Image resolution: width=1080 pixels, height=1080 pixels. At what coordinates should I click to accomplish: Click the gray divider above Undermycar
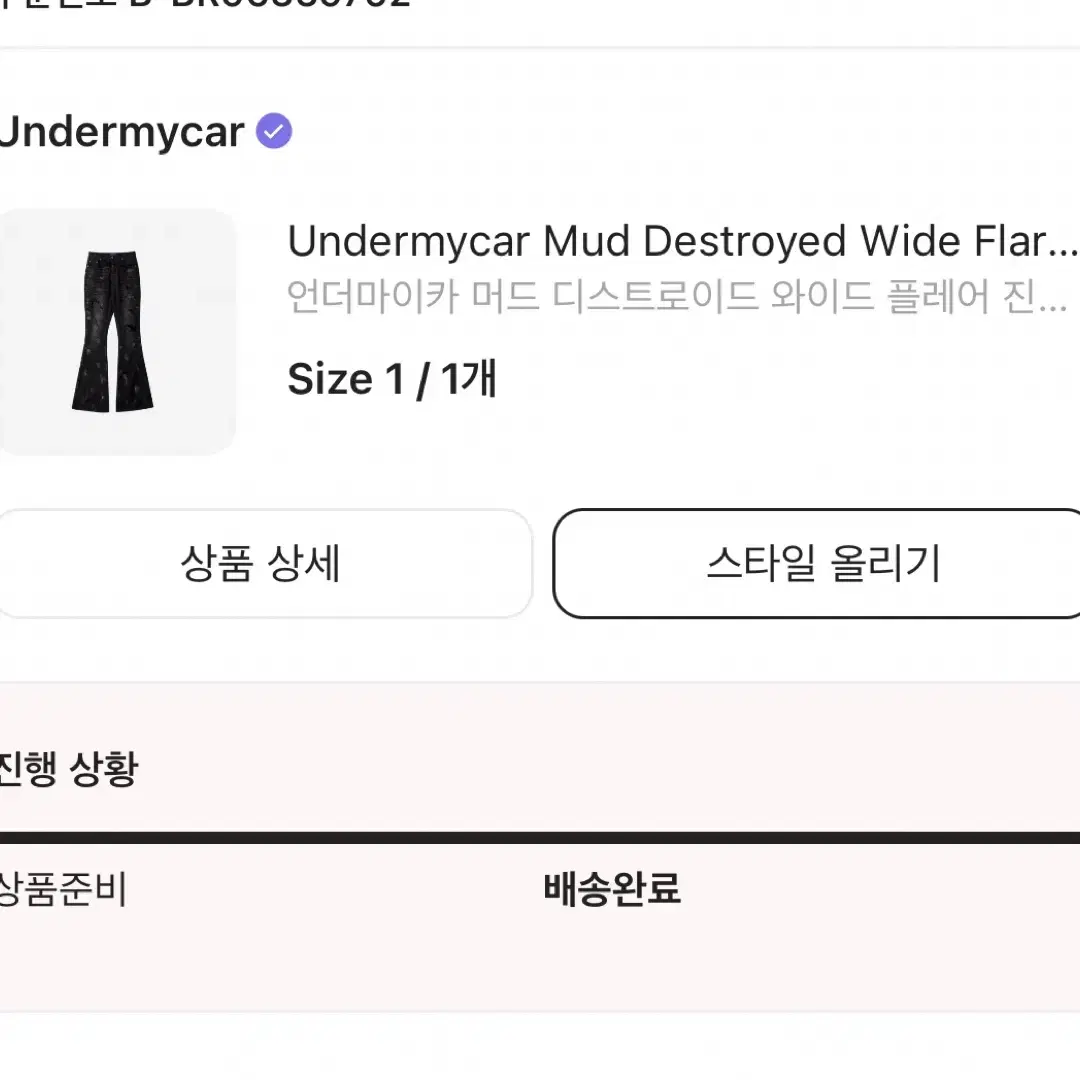(540, 48)
